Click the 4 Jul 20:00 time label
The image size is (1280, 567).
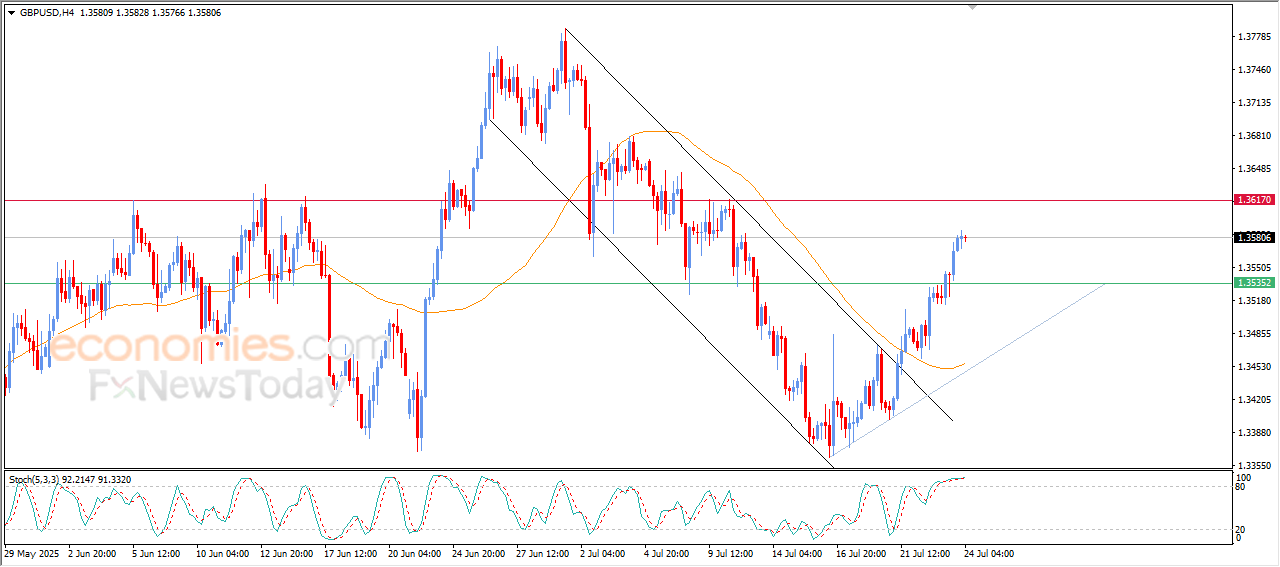tap(669, 553)
